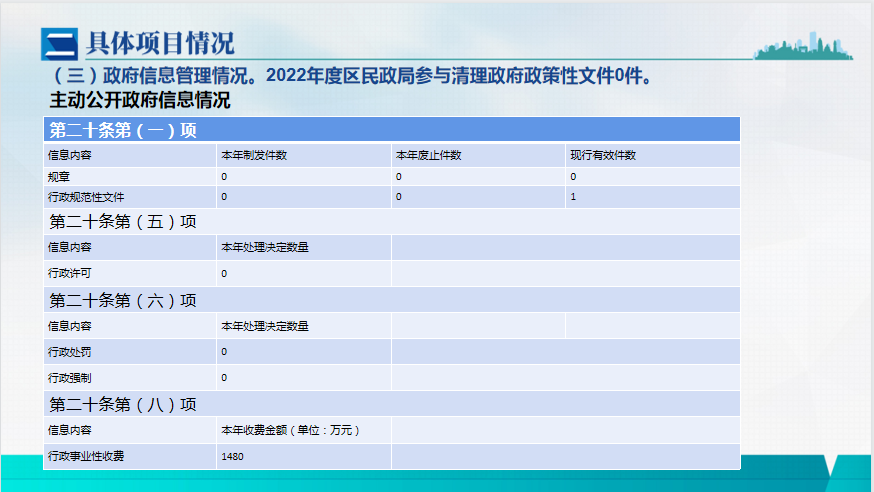Select the sentence beginning （三）政府信息管理情况
Image resolution: width=874 pixels, height=492 pixels.
[x=351, y=75]
